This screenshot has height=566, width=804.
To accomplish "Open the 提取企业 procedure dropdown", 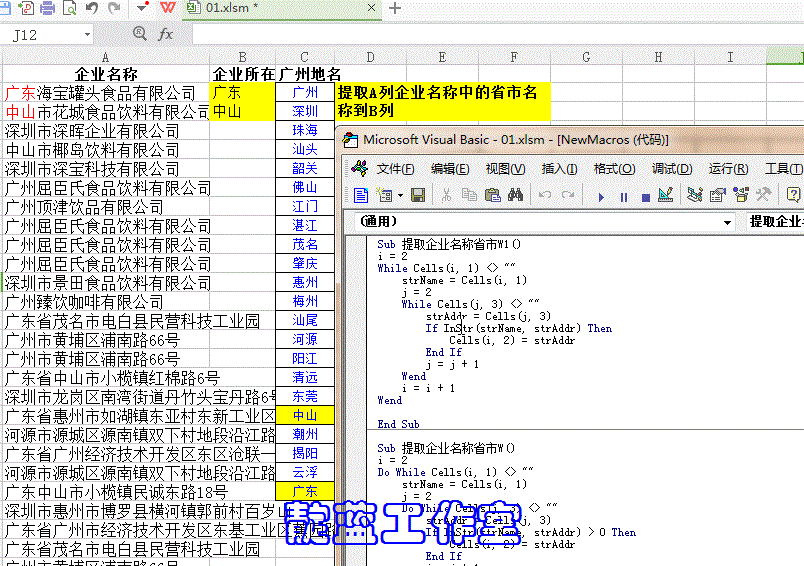I will point(774,221).
